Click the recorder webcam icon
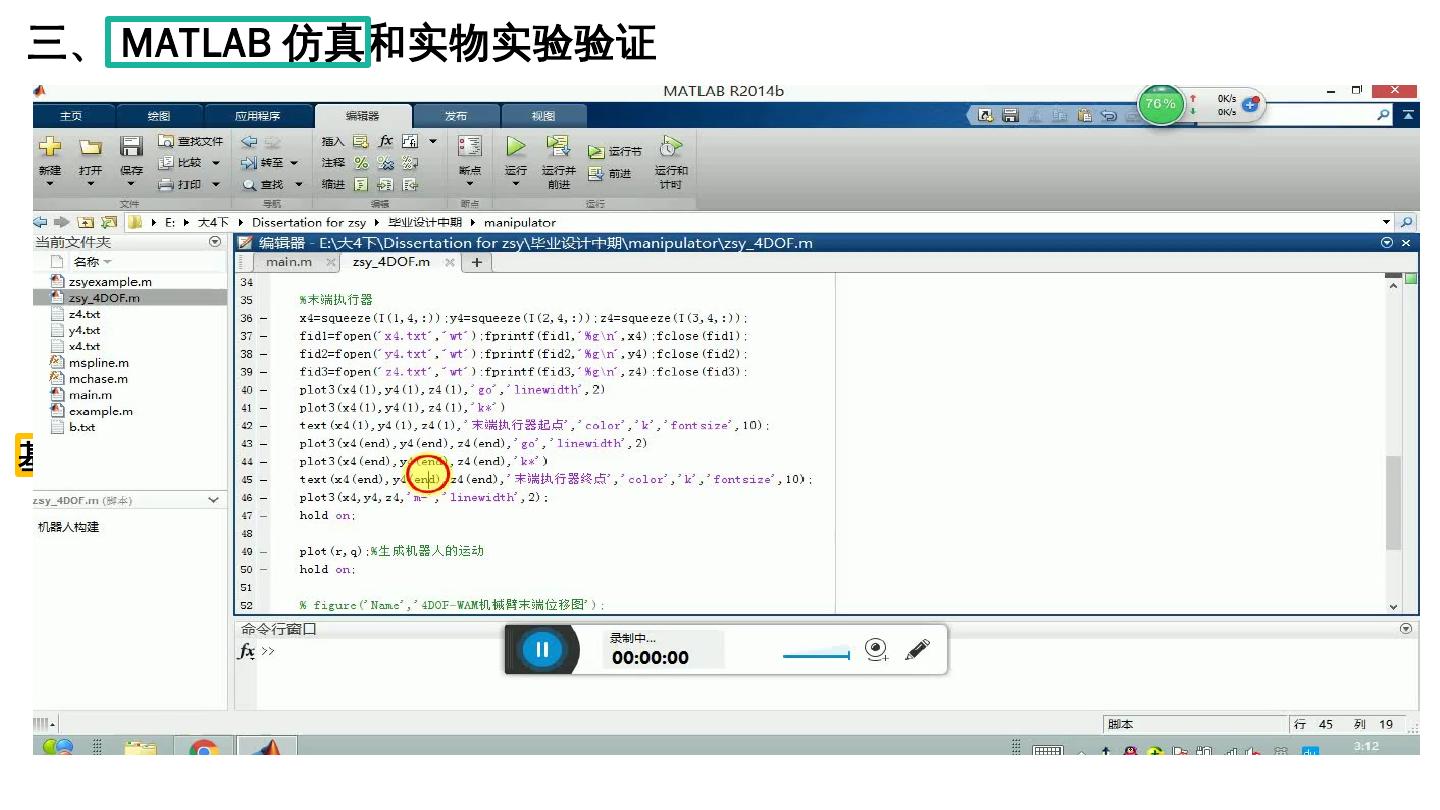Viewport: 1440px width, 810px height. coord(877,650)
